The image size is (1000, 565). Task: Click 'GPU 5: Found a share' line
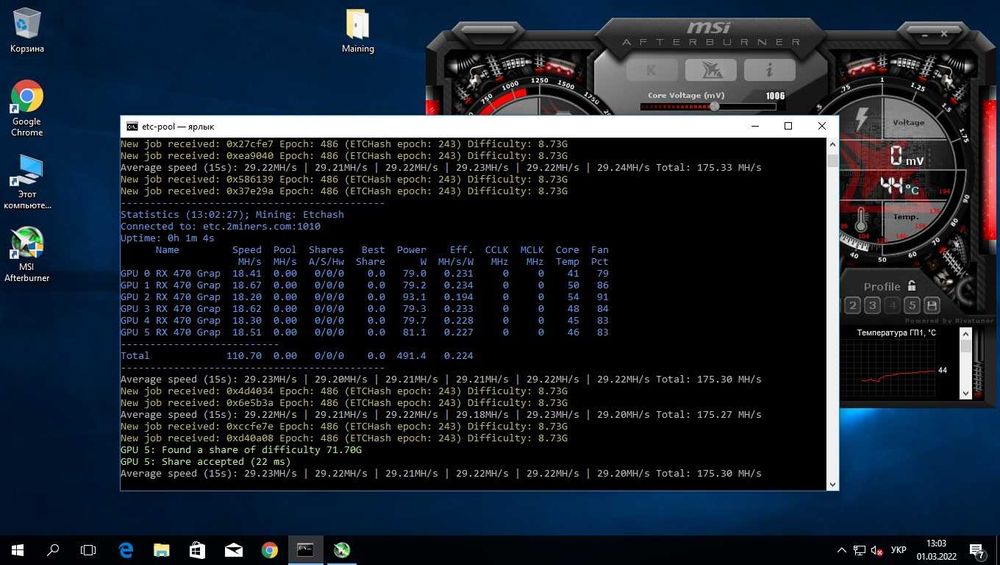tap(241, 450)
